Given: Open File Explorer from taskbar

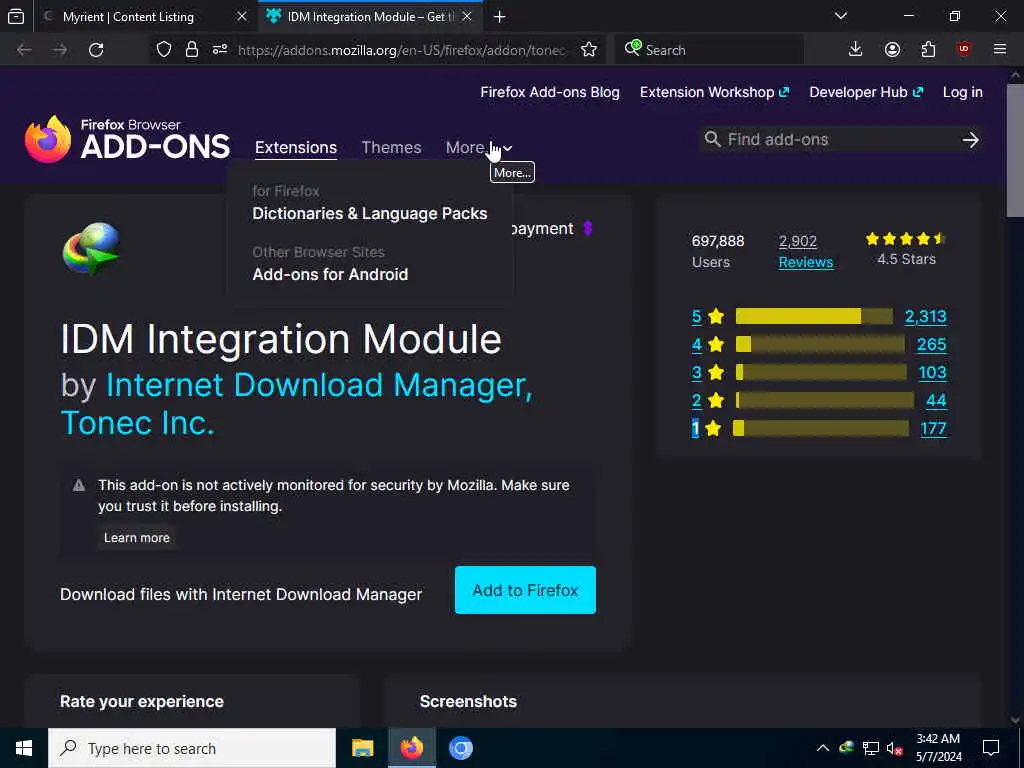Looking at the screenshot, I should (362, 748).
